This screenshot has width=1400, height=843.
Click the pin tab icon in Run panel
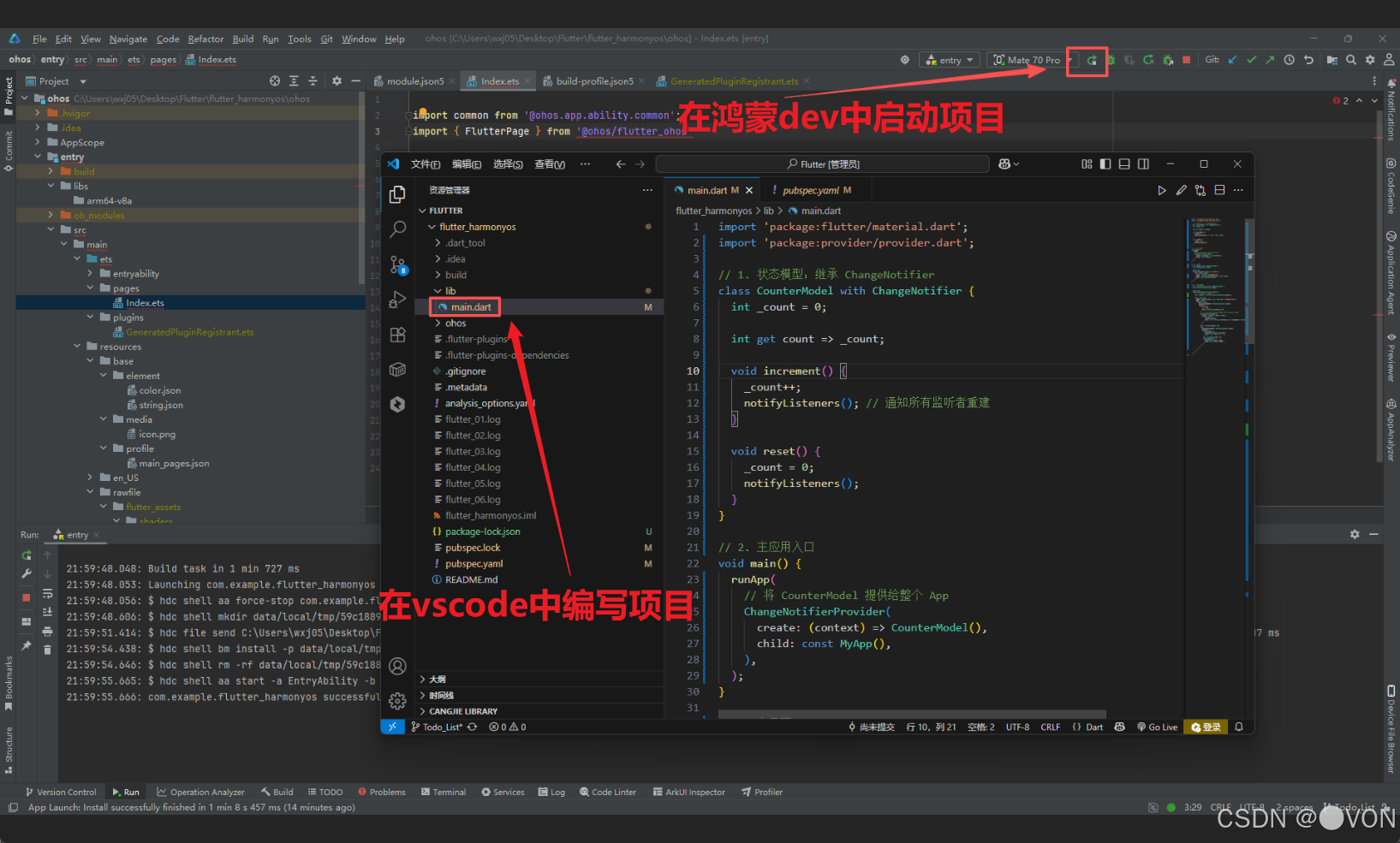coord(27,645)
